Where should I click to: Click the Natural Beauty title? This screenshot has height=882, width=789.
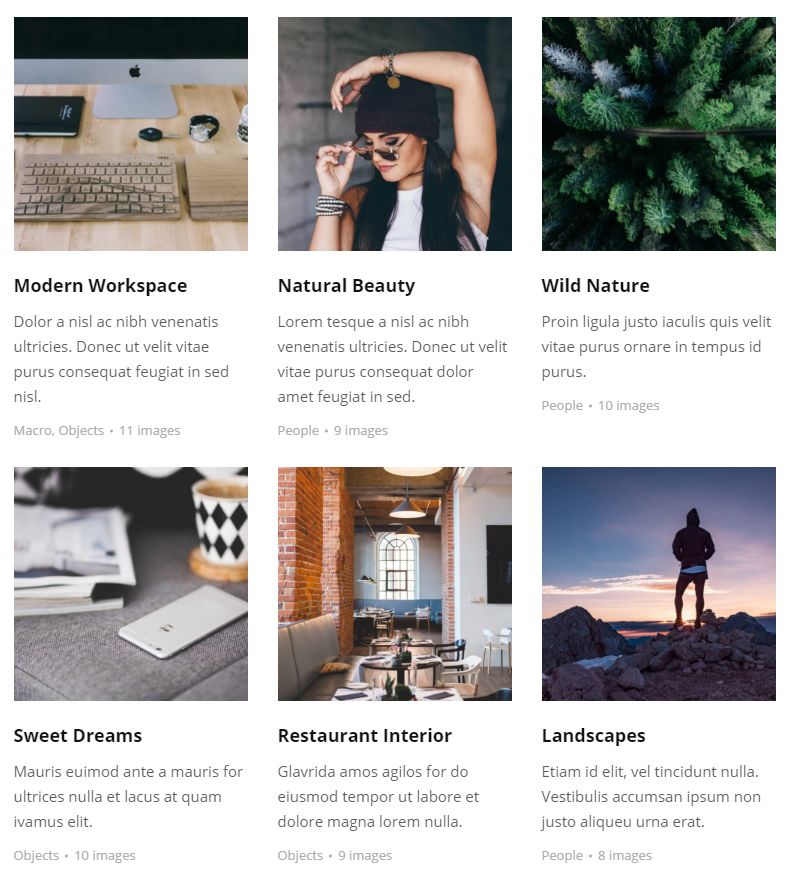tap(346, 286)
